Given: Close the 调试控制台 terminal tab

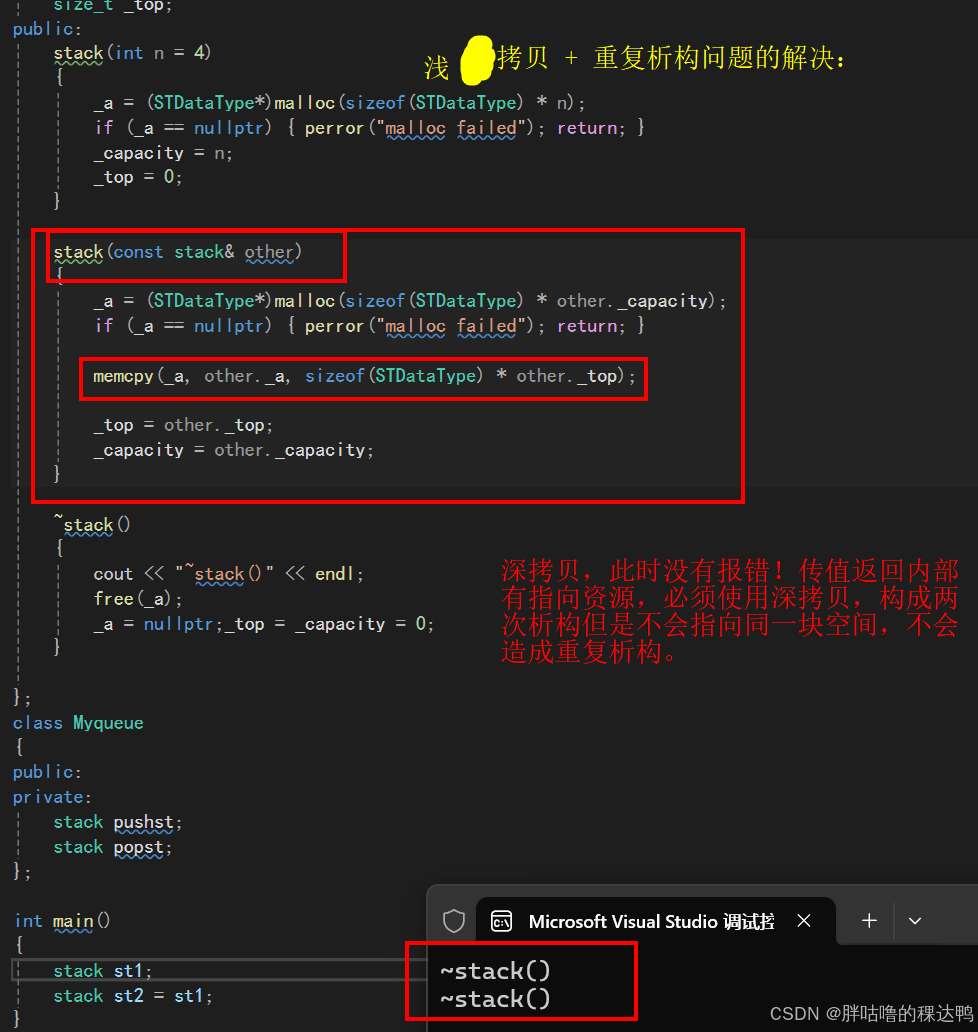Looking at the screenshot, I should 804,920.
